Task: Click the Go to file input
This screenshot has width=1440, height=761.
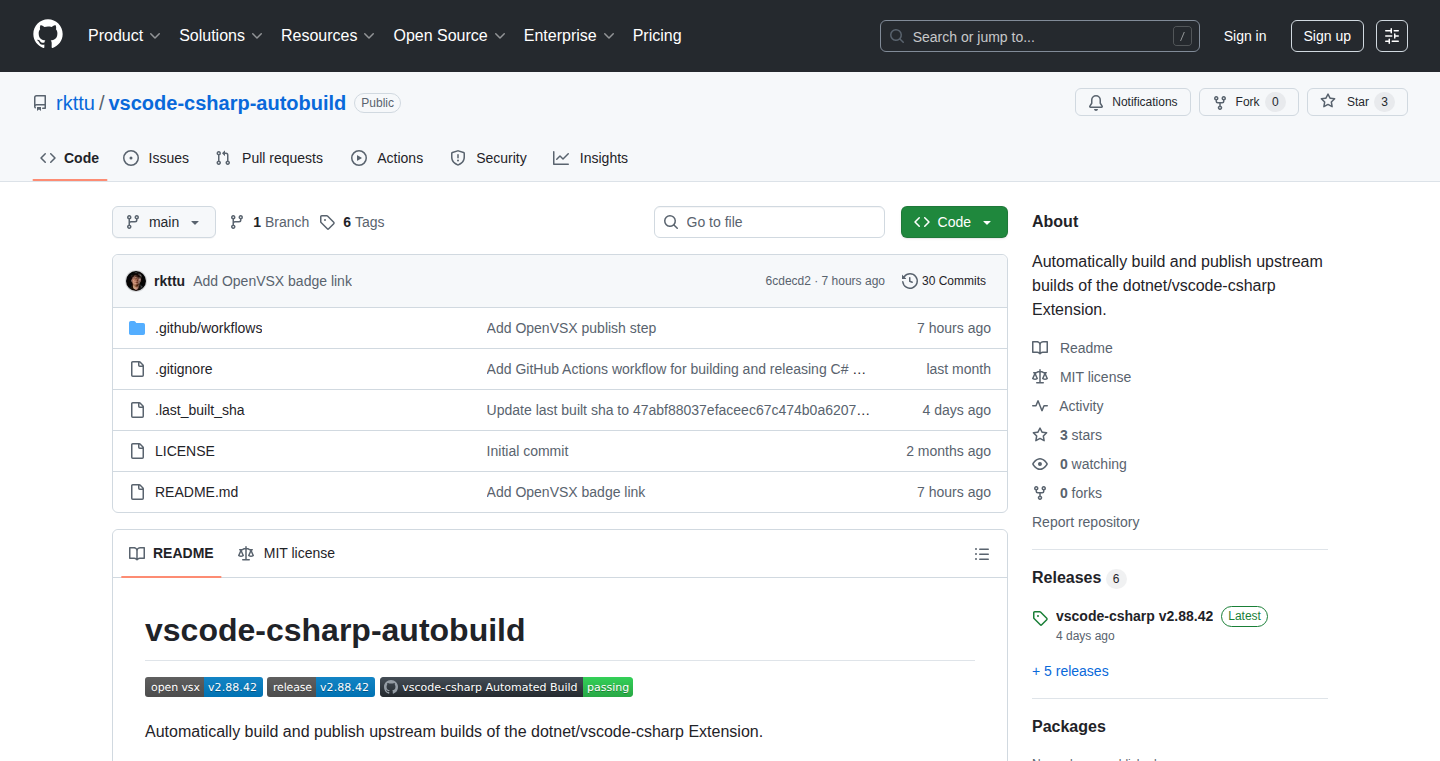Action: click(x=769, y=222)
